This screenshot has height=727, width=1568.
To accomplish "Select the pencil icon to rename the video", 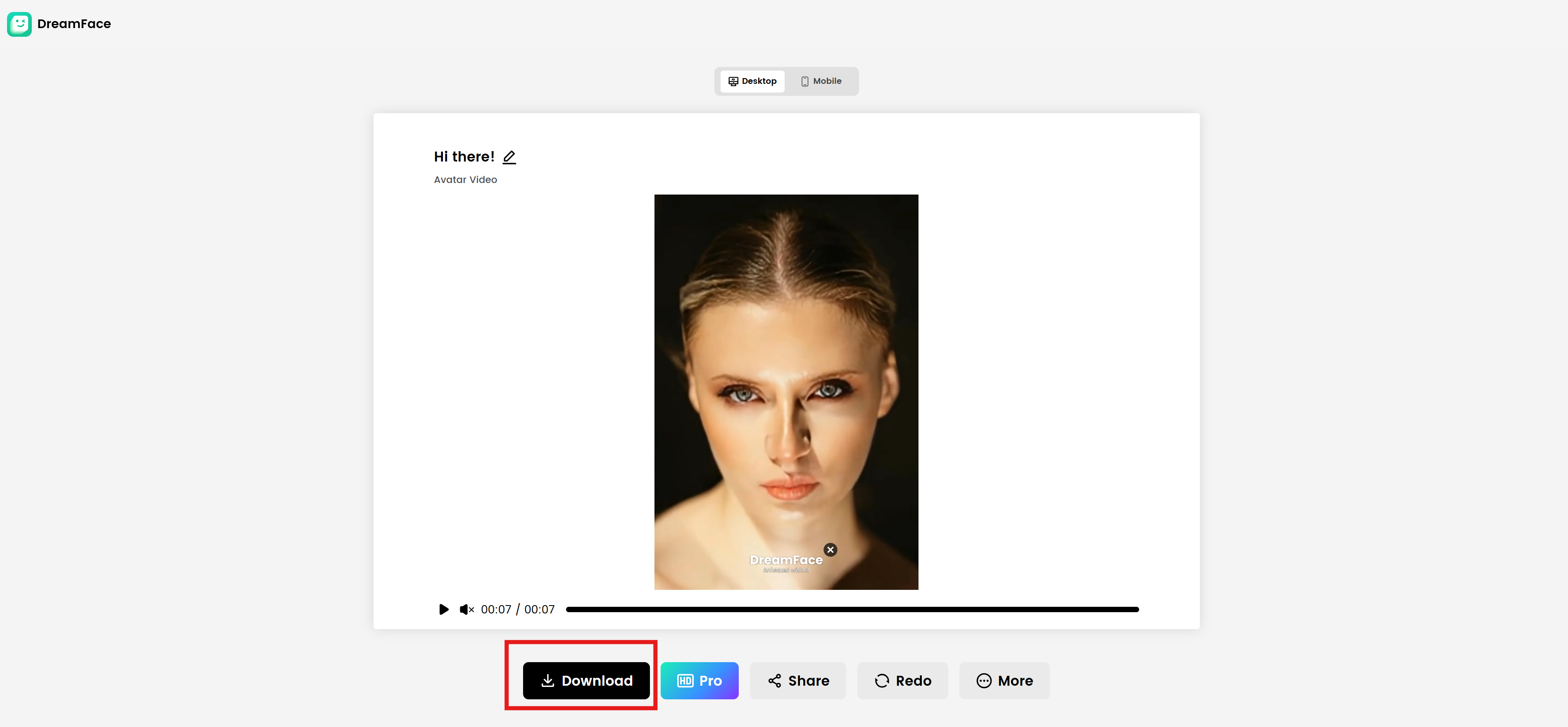I will click(x=509, y=157).
